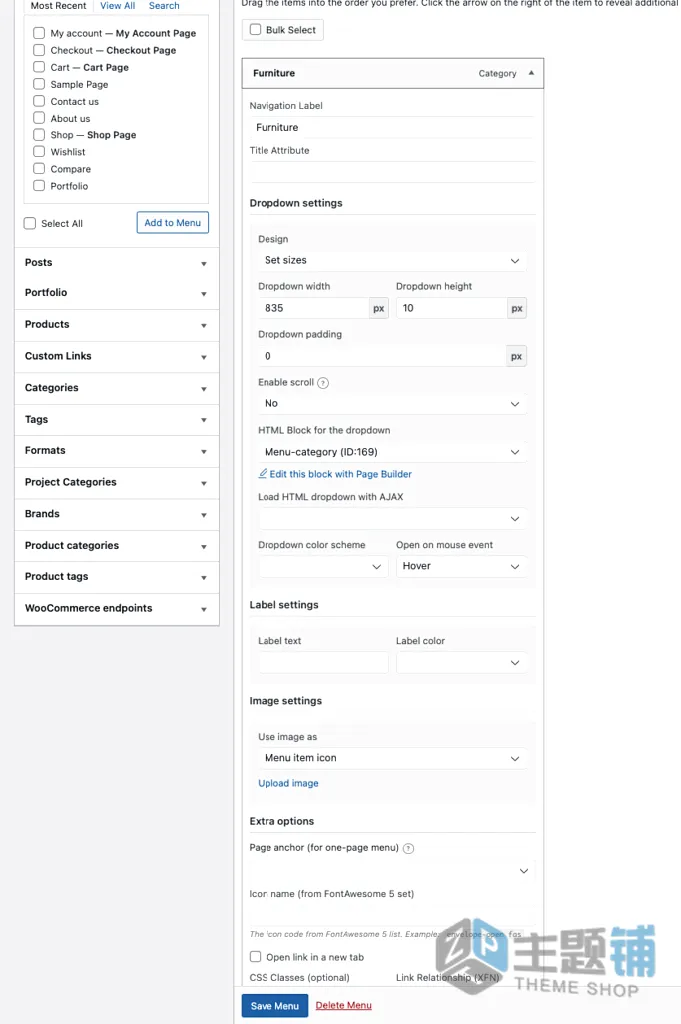
Task: Open the HTML Block for the dropdown selector
Action: pos(392,452)
